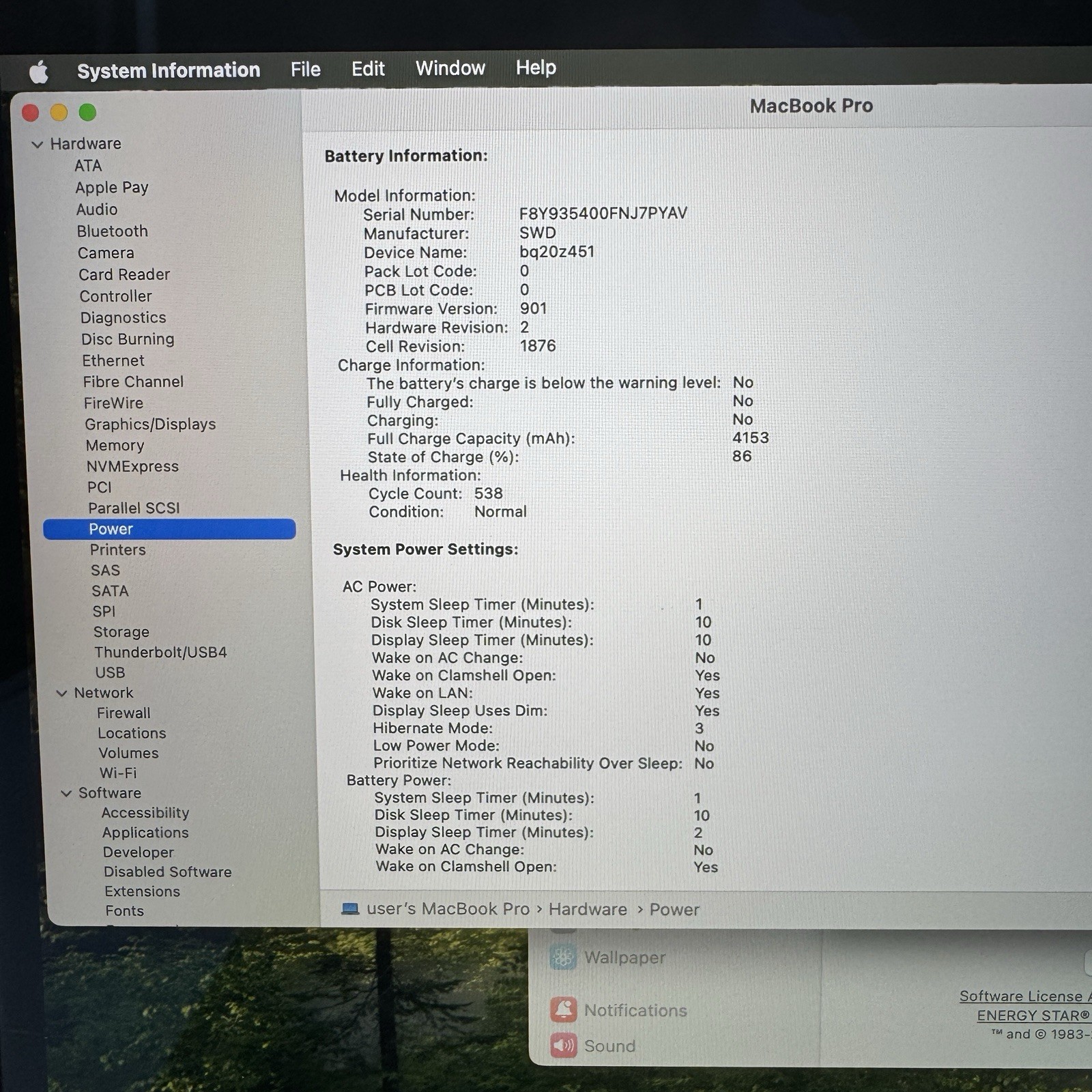
Task: Select ATA in the sidebar
Action: tap(88, 166)
